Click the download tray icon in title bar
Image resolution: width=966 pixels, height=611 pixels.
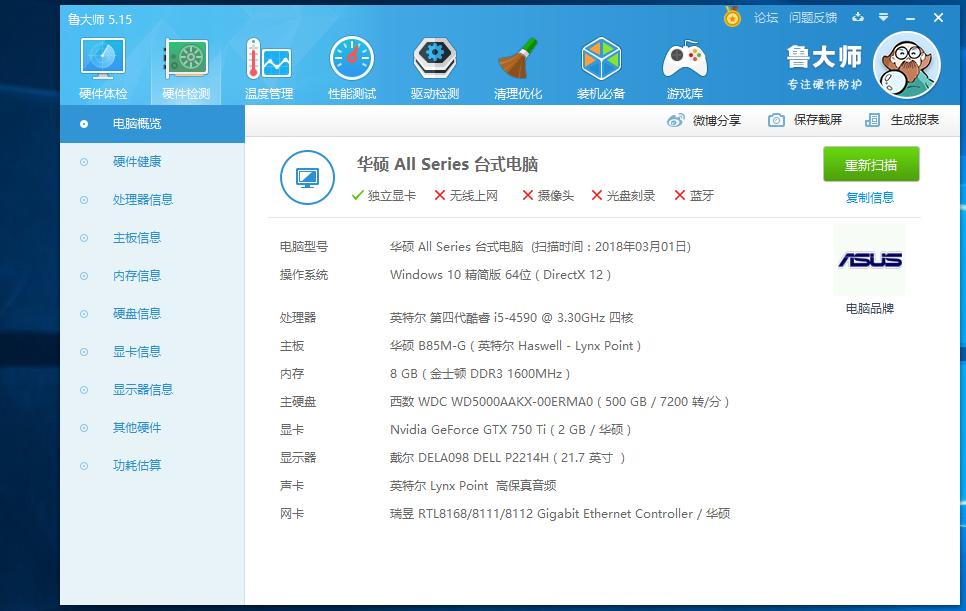[x=858, y=17]
